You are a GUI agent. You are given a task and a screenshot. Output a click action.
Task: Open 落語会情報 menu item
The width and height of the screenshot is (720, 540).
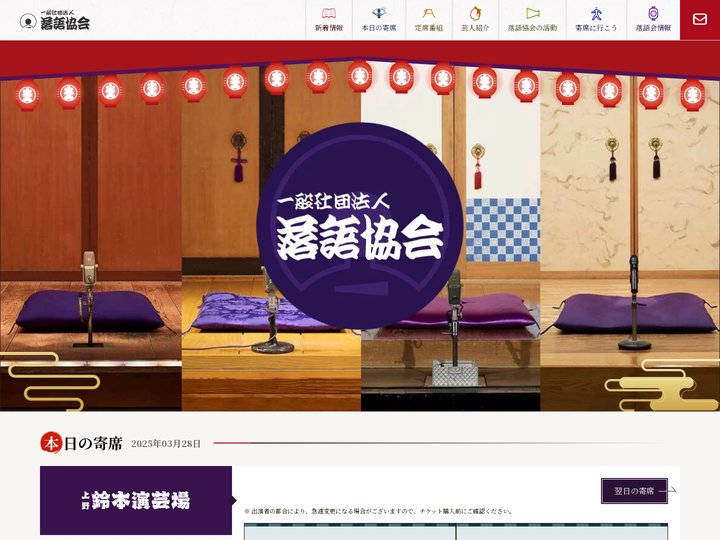point(653,20)
